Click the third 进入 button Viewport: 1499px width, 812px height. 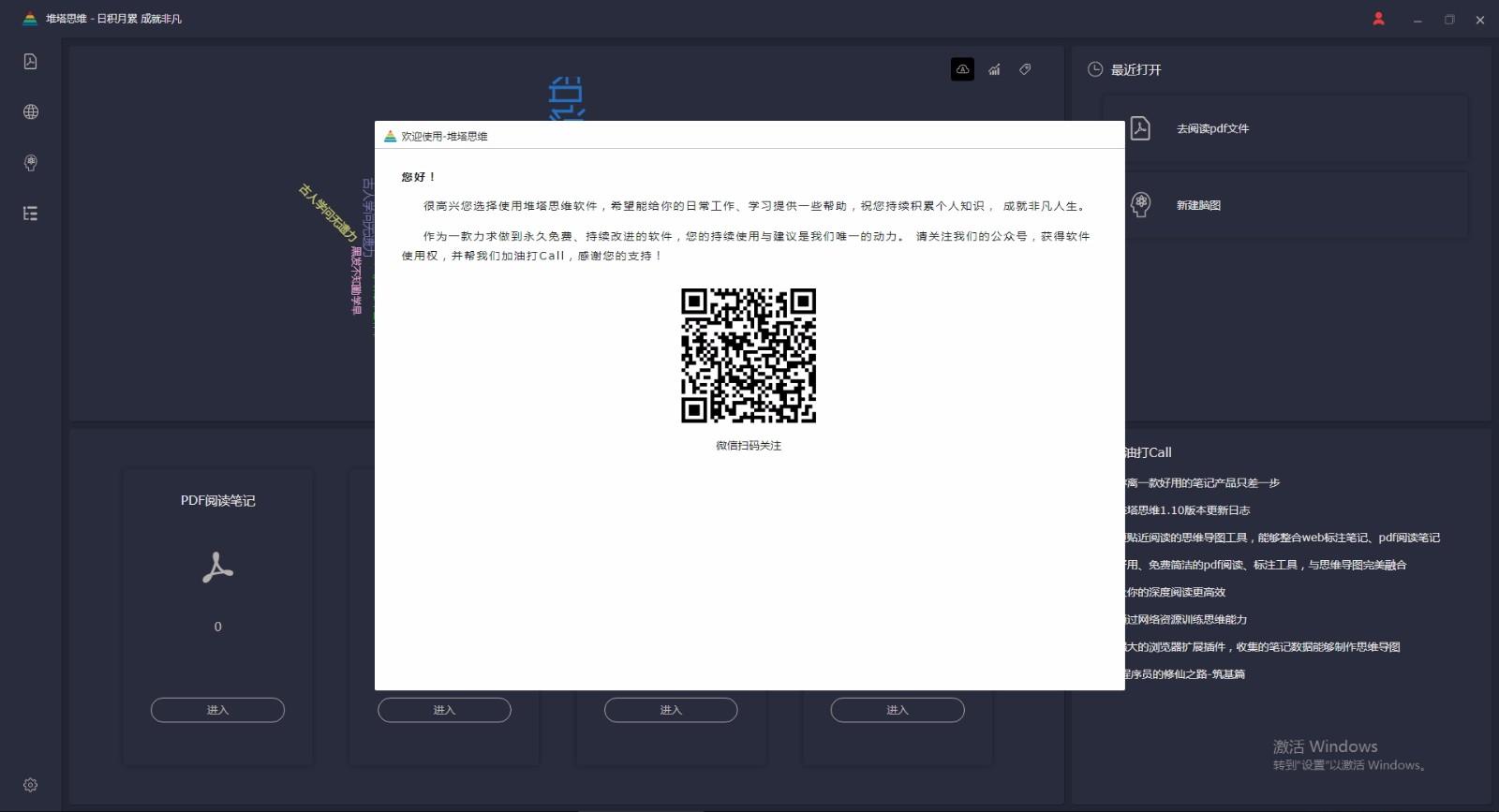671,710
